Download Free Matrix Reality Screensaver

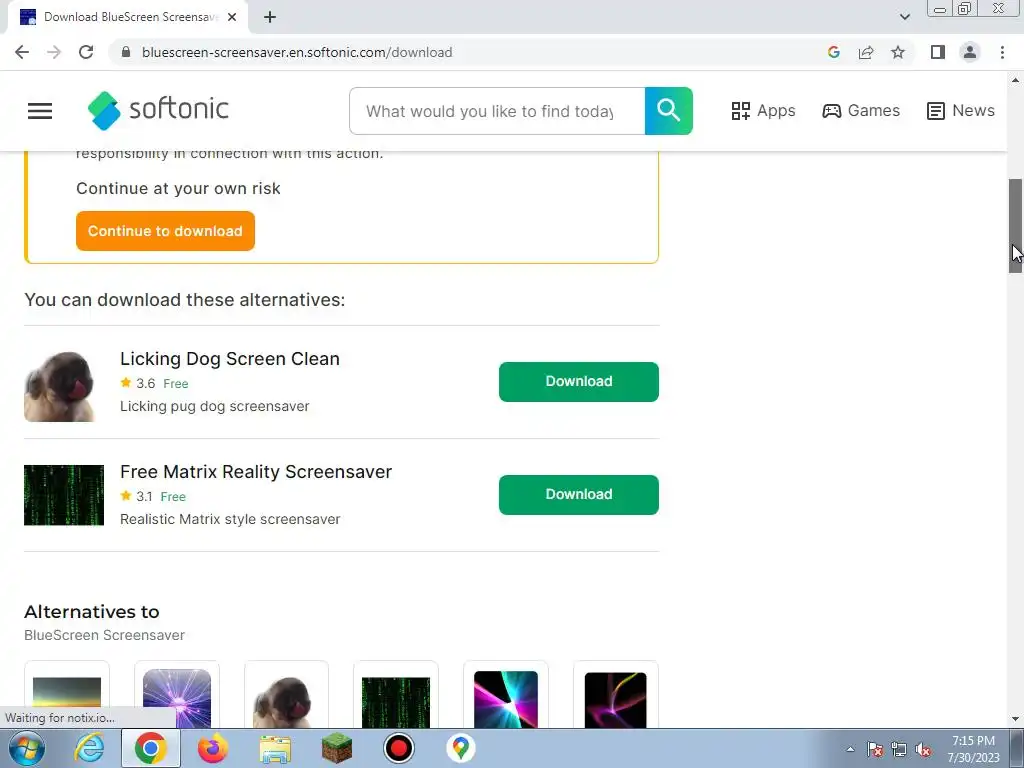pos(579,494)
